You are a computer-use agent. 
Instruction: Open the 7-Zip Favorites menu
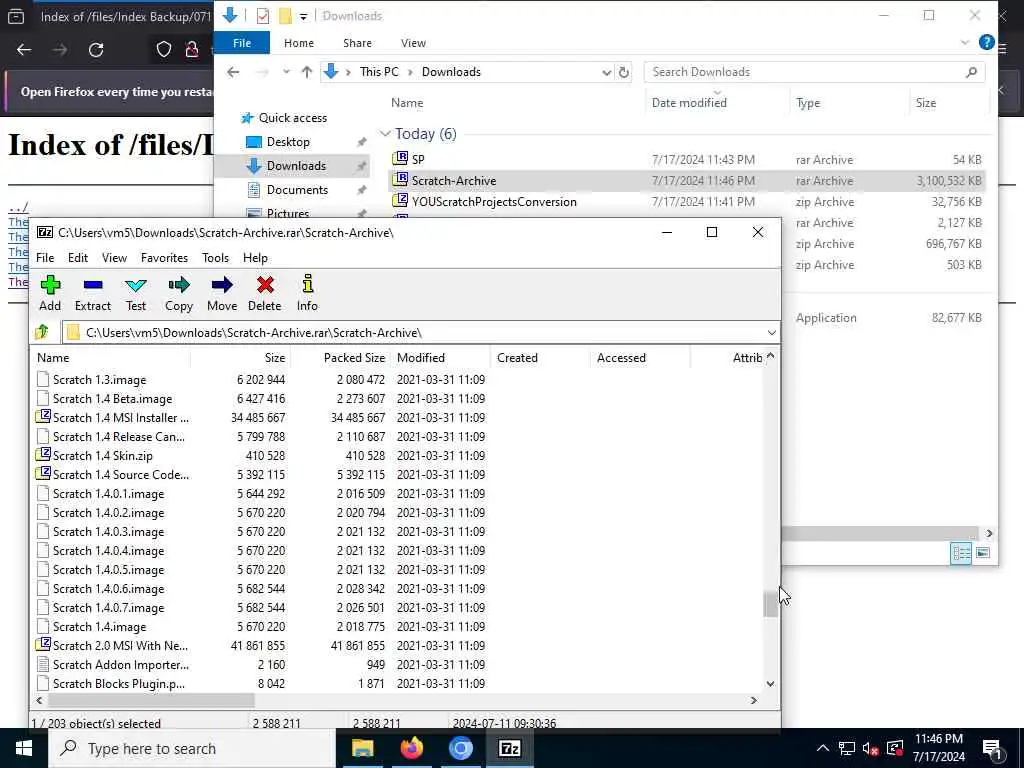point(165,258)
